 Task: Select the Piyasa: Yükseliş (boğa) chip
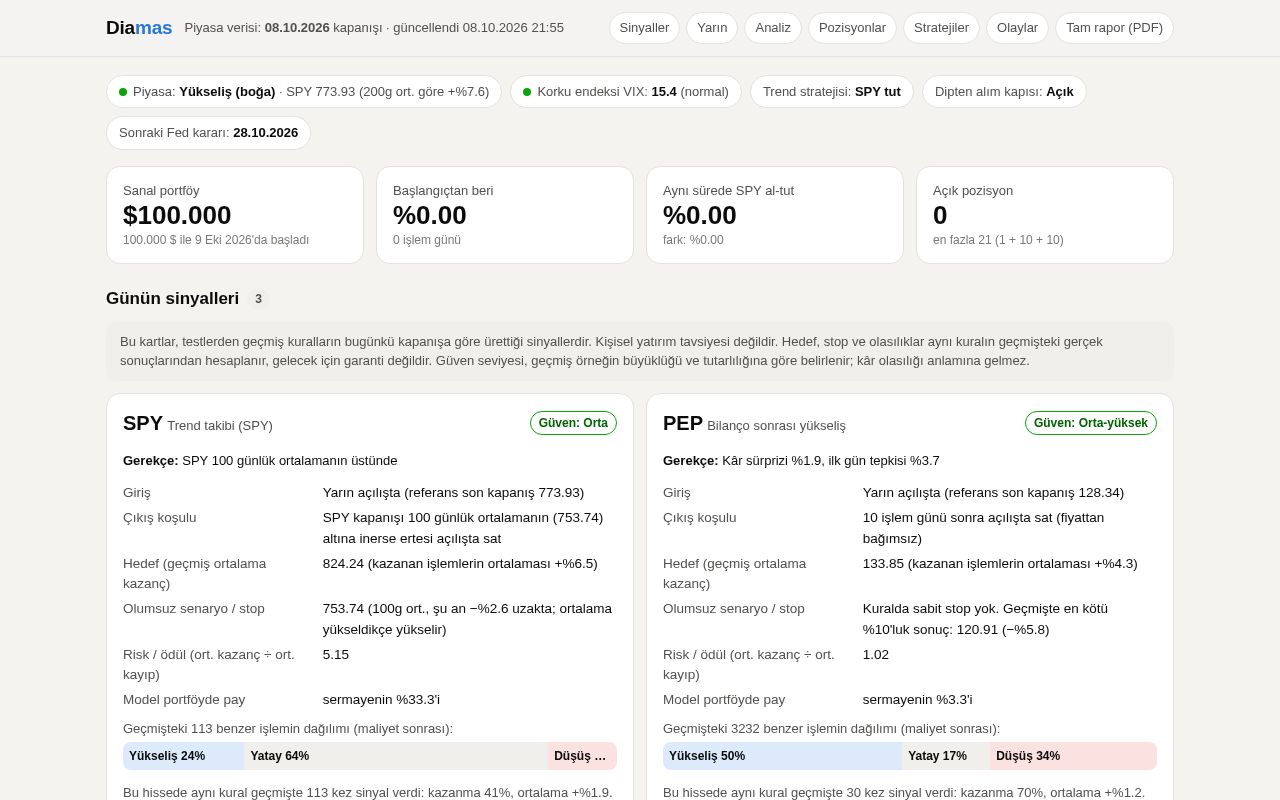click(x=304, y=92)
